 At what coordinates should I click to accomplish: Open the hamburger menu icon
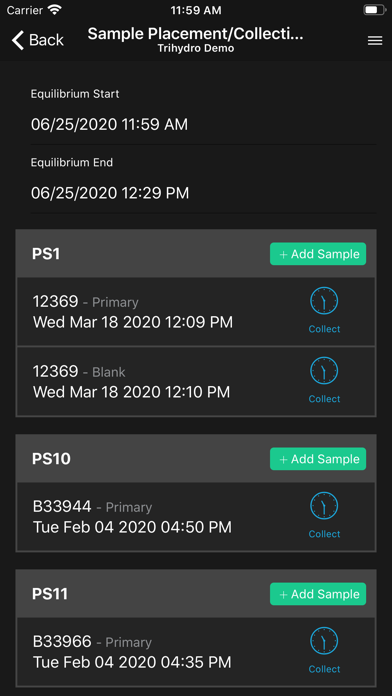pos(375,41)
